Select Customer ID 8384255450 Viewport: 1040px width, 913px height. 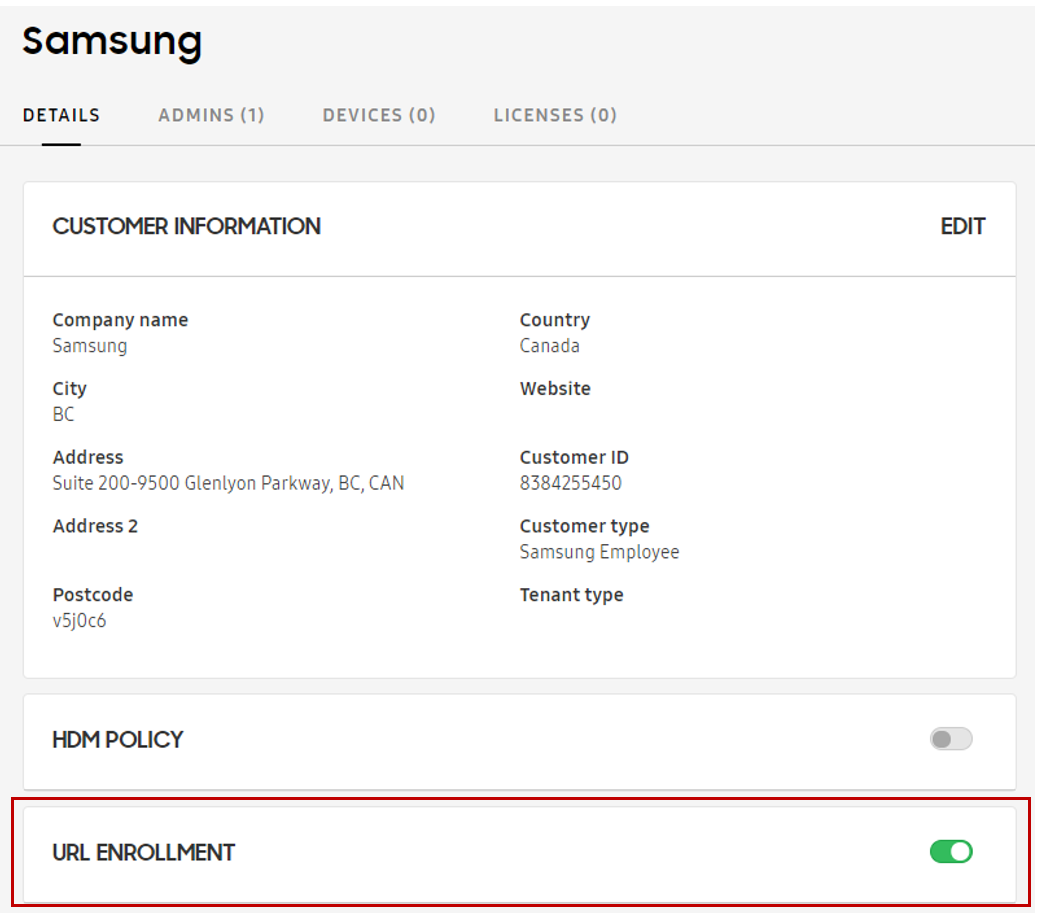[570, 483]
